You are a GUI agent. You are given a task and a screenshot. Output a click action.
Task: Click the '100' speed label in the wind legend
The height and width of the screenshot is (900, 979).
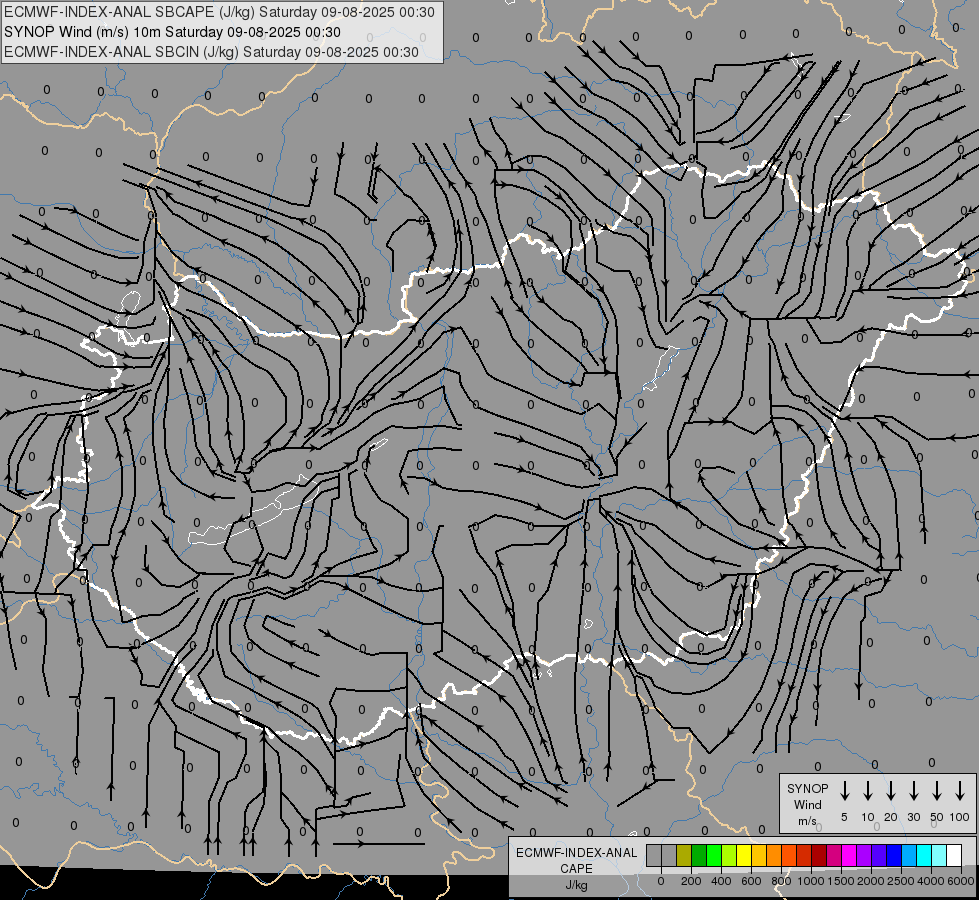[960, 817]
